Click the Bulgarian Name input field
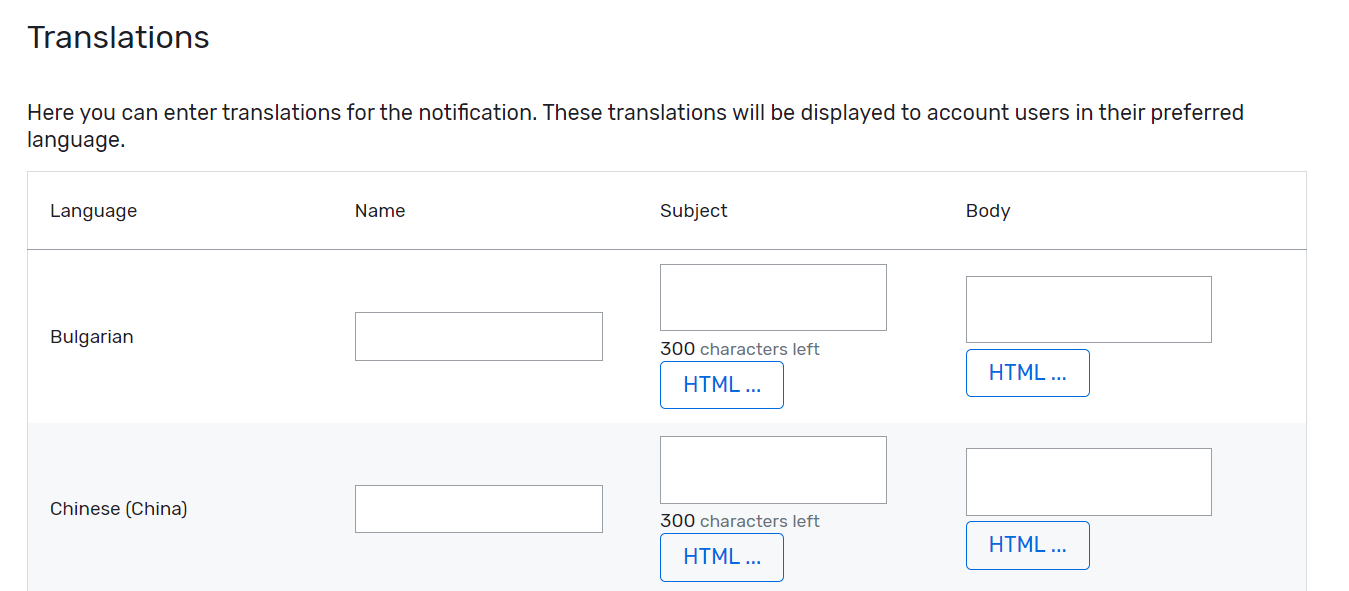Viewport: 1349px width, 591px height. (x=478, y=336)
